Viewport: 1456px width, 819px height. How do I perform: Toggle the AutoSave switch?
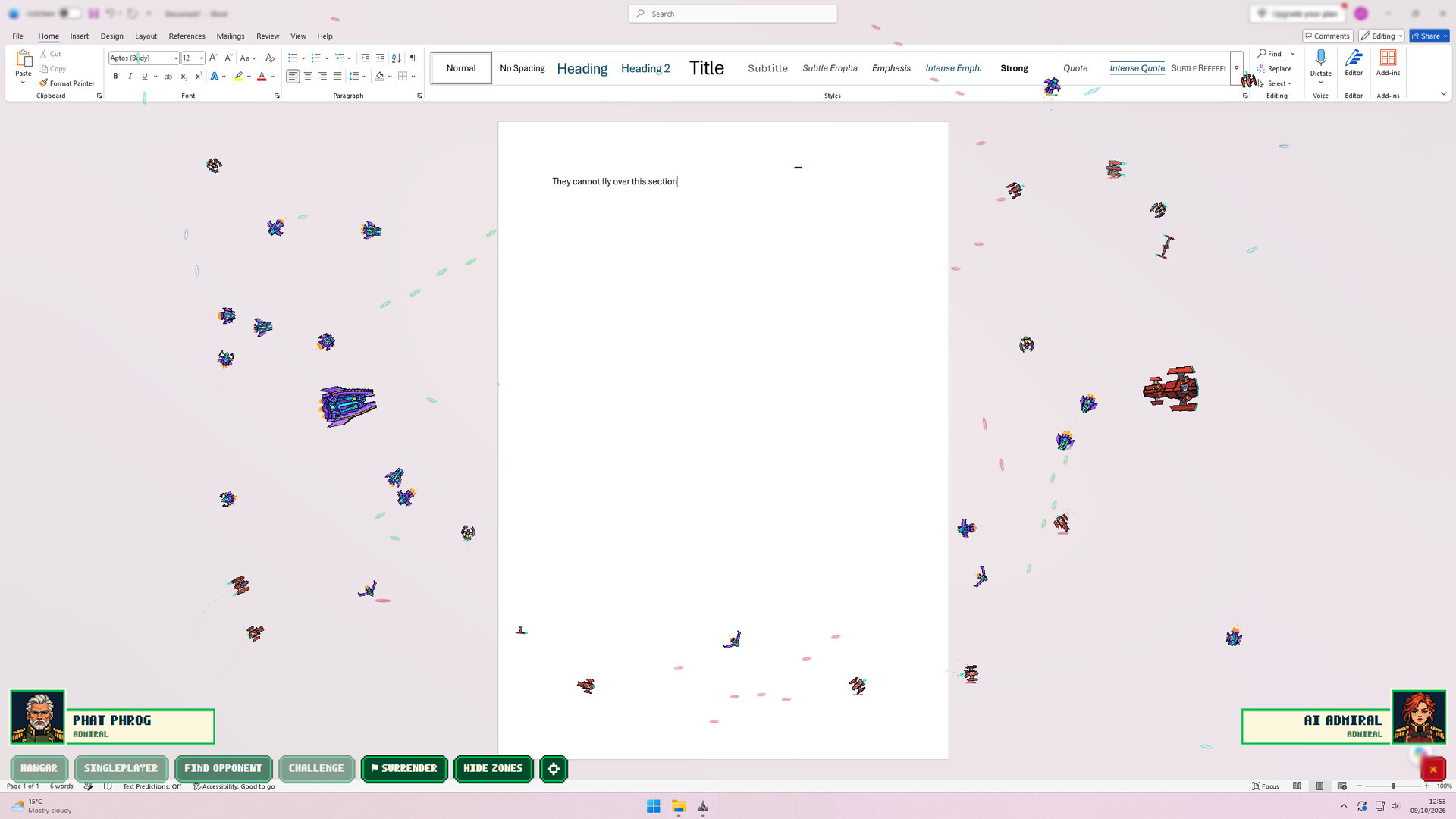[70, 14]
